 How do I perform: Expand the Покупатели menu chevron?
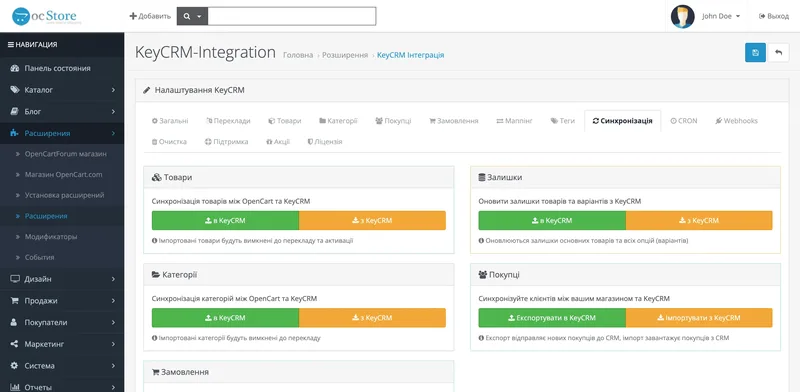coord(113,323)
